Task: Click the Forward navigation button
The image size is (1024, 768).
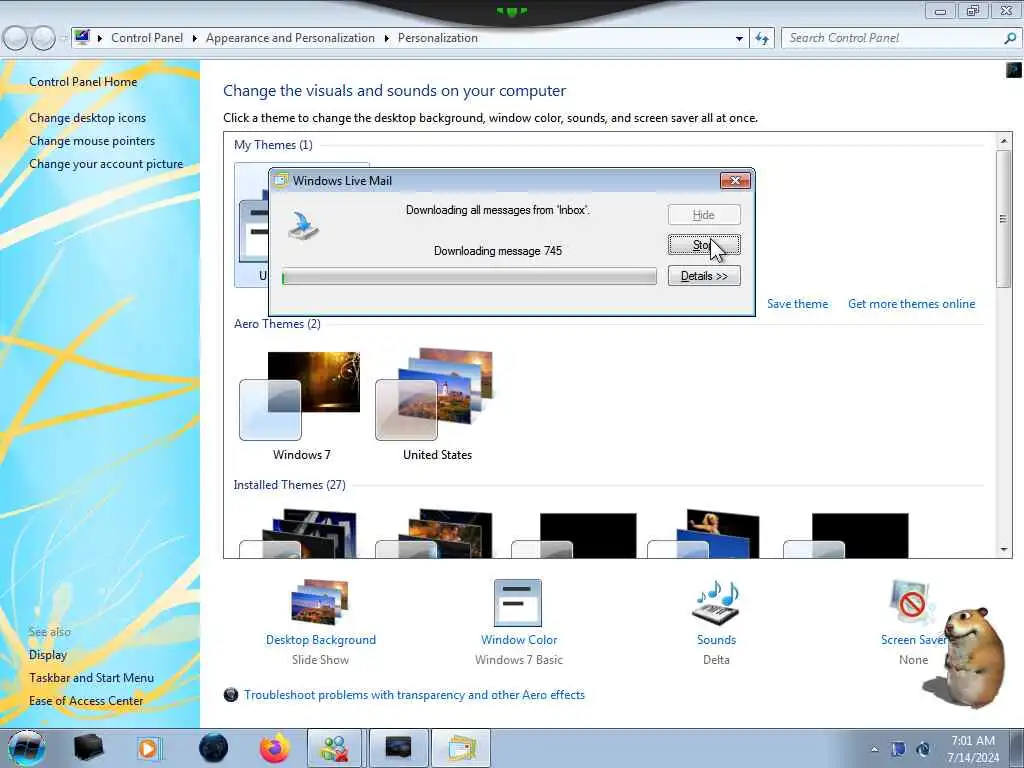Action: 44,38
